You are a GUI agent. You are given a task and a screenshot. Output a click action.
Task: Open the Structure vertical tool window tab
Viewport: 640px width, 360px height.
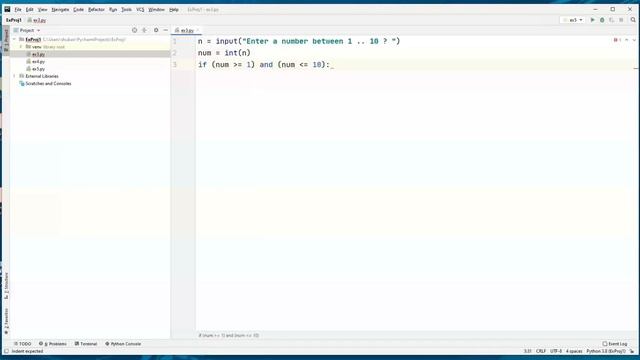[x=6, y=286]
